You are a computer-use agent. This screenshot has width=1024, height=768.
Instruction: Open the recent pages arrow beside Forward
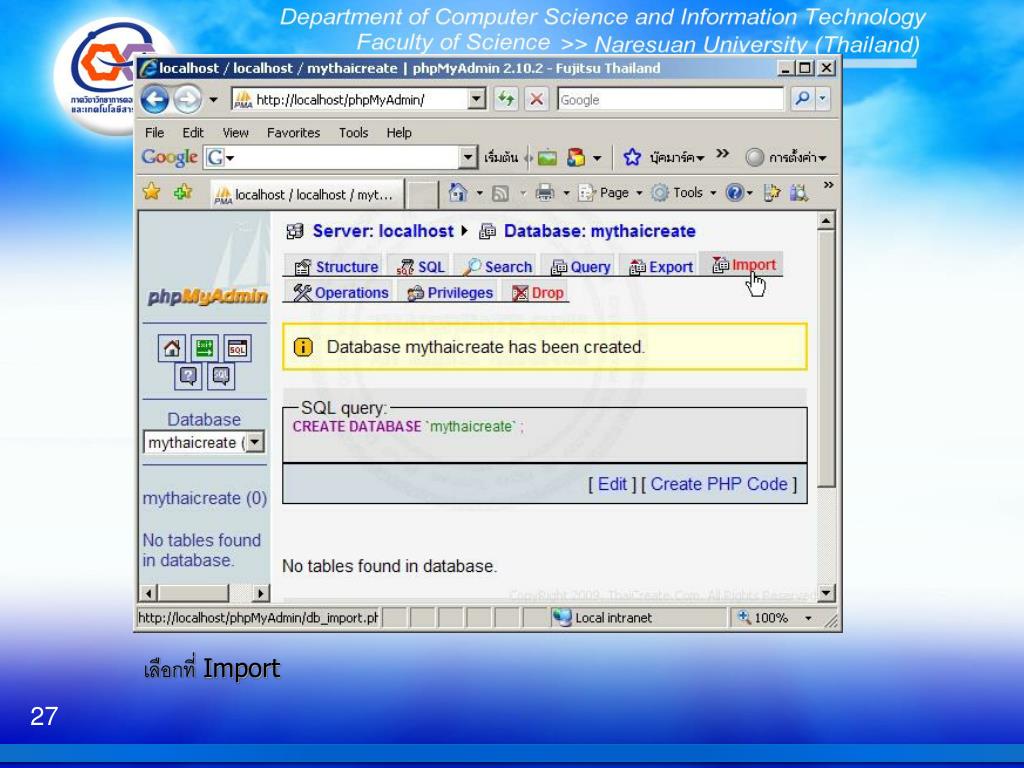tap(213, 100)
